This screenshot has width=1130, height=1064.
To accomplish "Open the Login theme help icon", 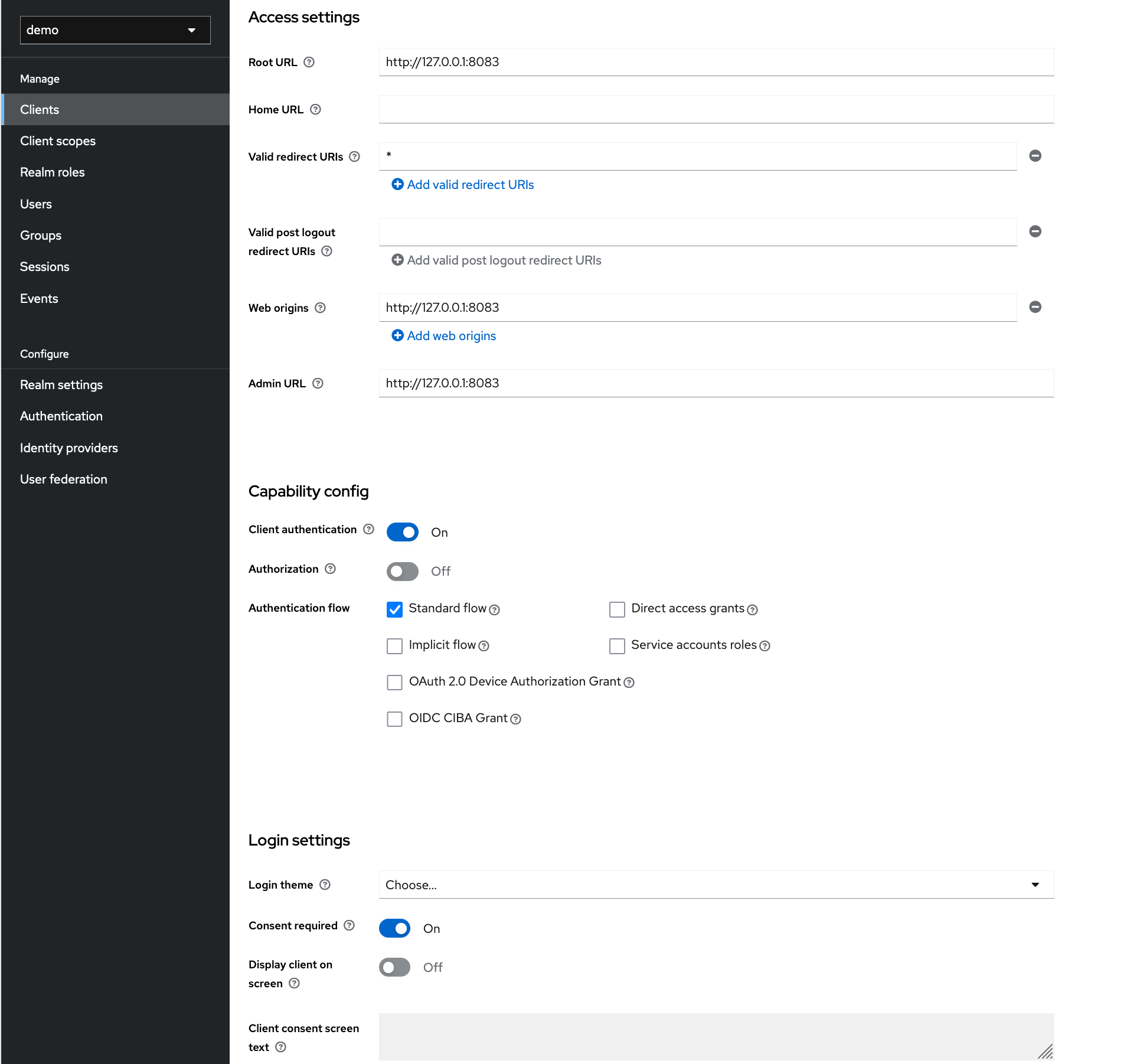I will 325,885.
